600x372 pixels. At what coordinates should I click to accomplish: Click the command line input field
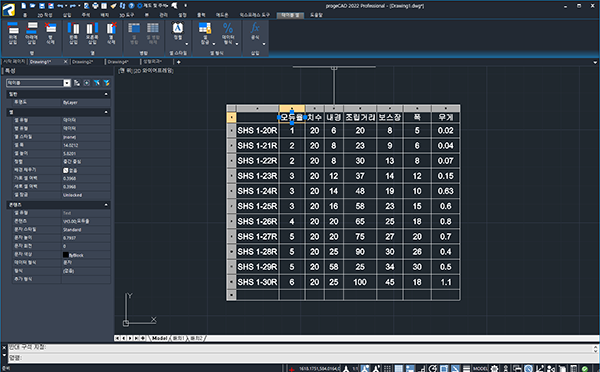click(x=300, y=358)
